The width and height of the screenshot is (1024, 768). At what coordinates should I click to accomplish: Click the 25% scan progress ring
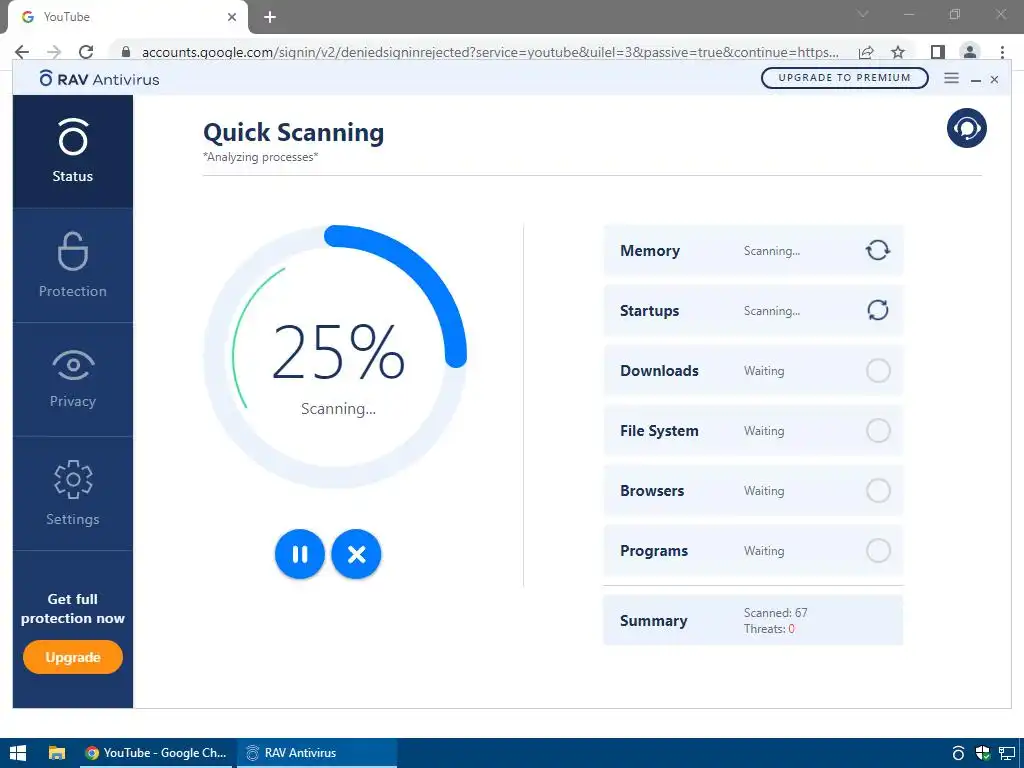point(336,357)
